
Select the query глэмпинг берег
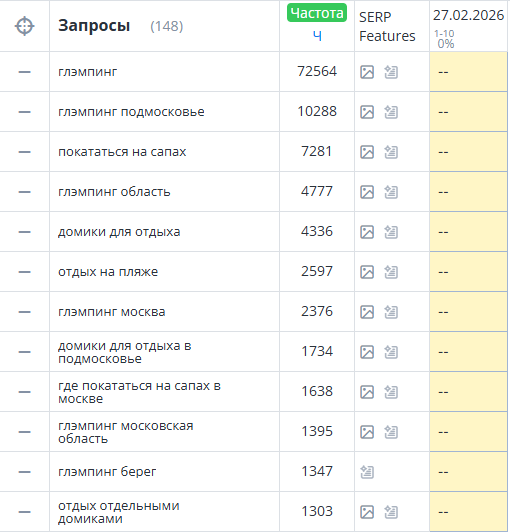pyautogui.click(x=107, y=472)
